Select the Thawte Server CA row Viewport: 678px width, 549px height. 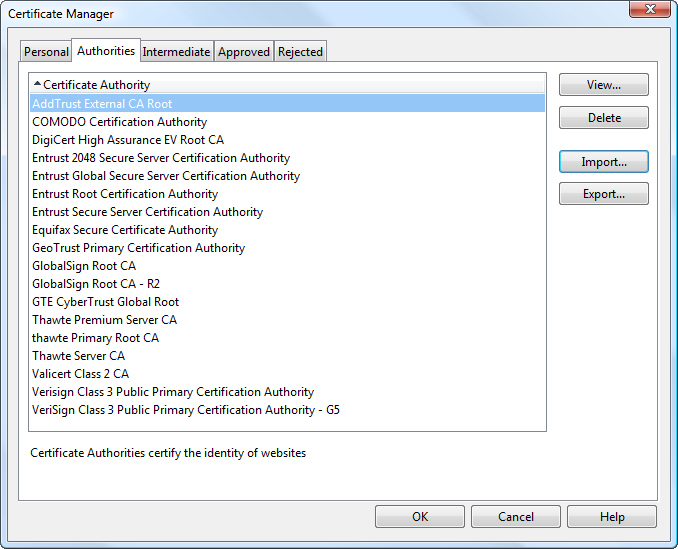(288, 356)
